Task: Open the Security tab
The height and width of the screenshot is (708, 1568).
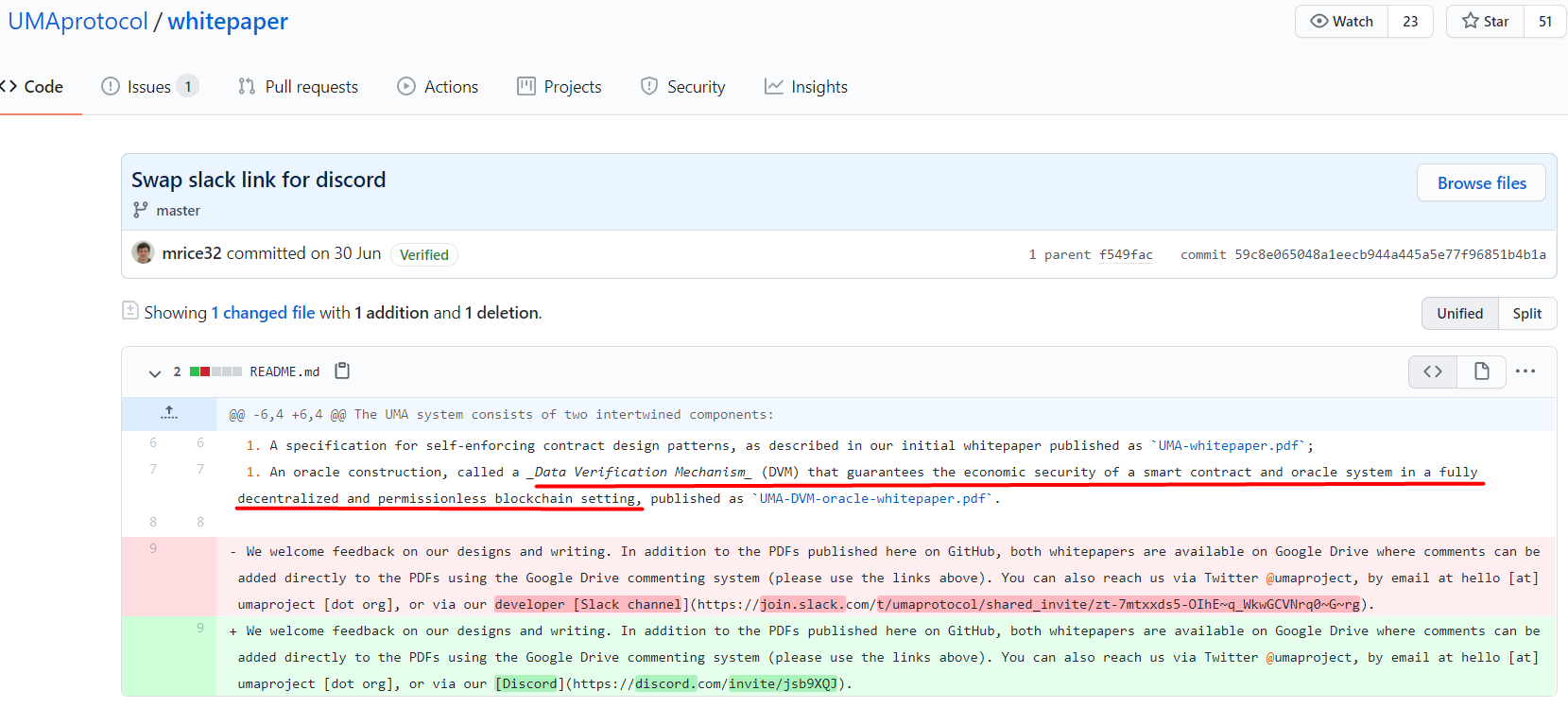Action: pos(683,87)
